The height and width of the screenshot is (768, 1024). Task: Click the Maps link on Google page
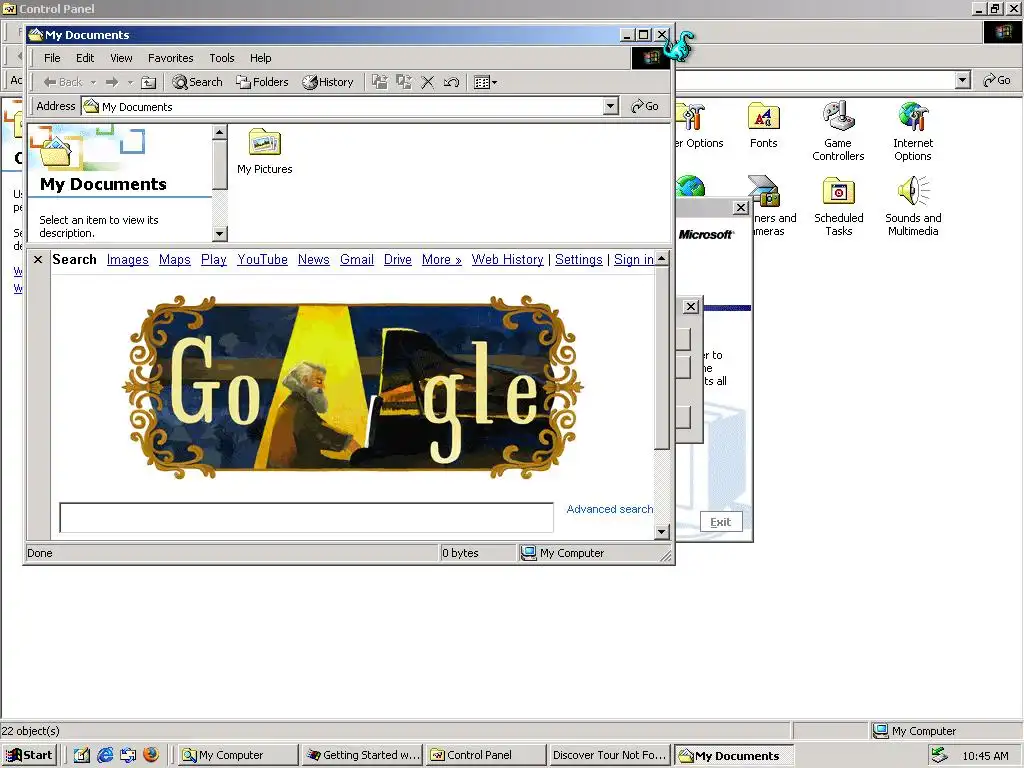click(174, 259)
